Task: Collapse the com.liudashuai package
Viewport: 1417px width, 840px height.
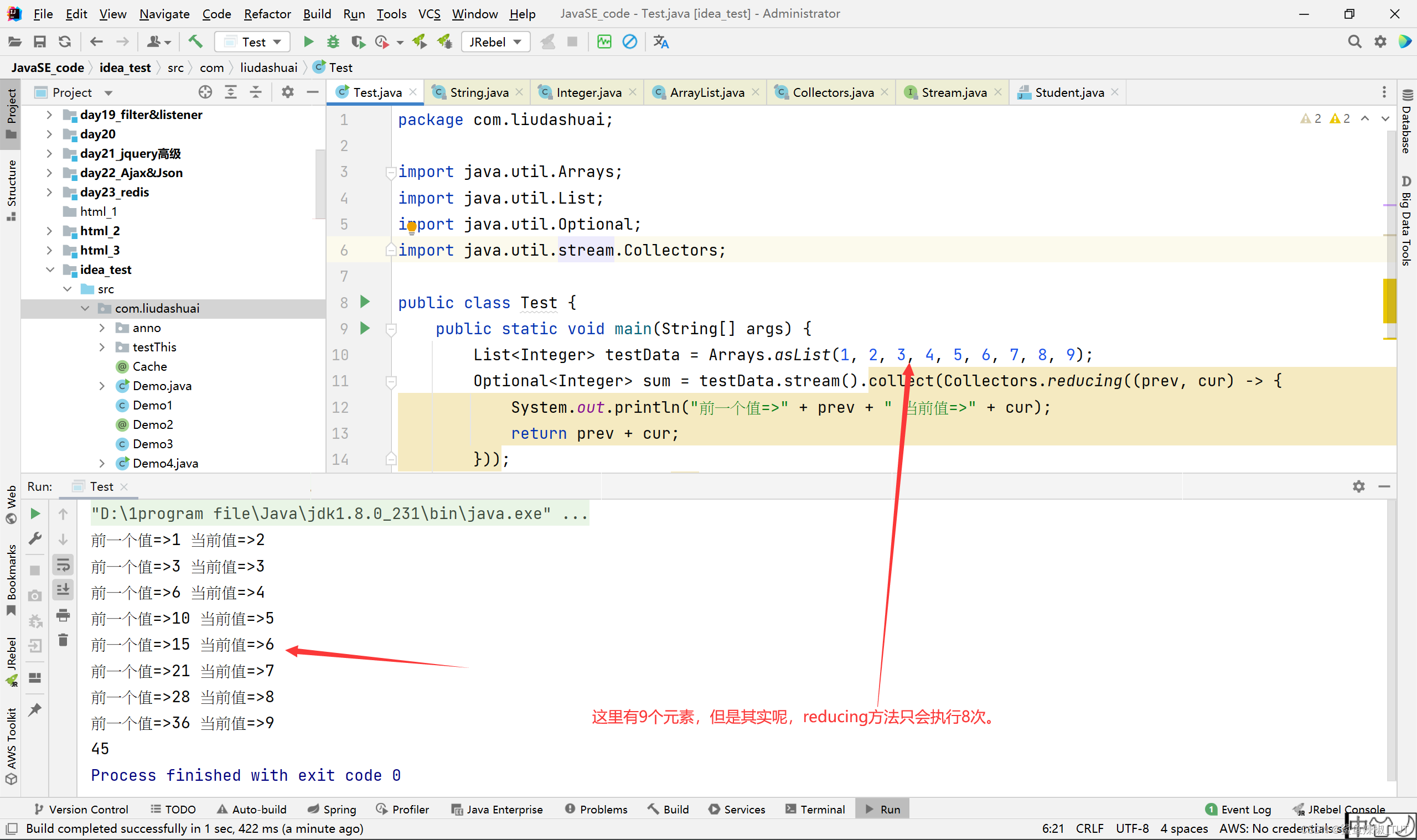Action: (x=85, y=308)
